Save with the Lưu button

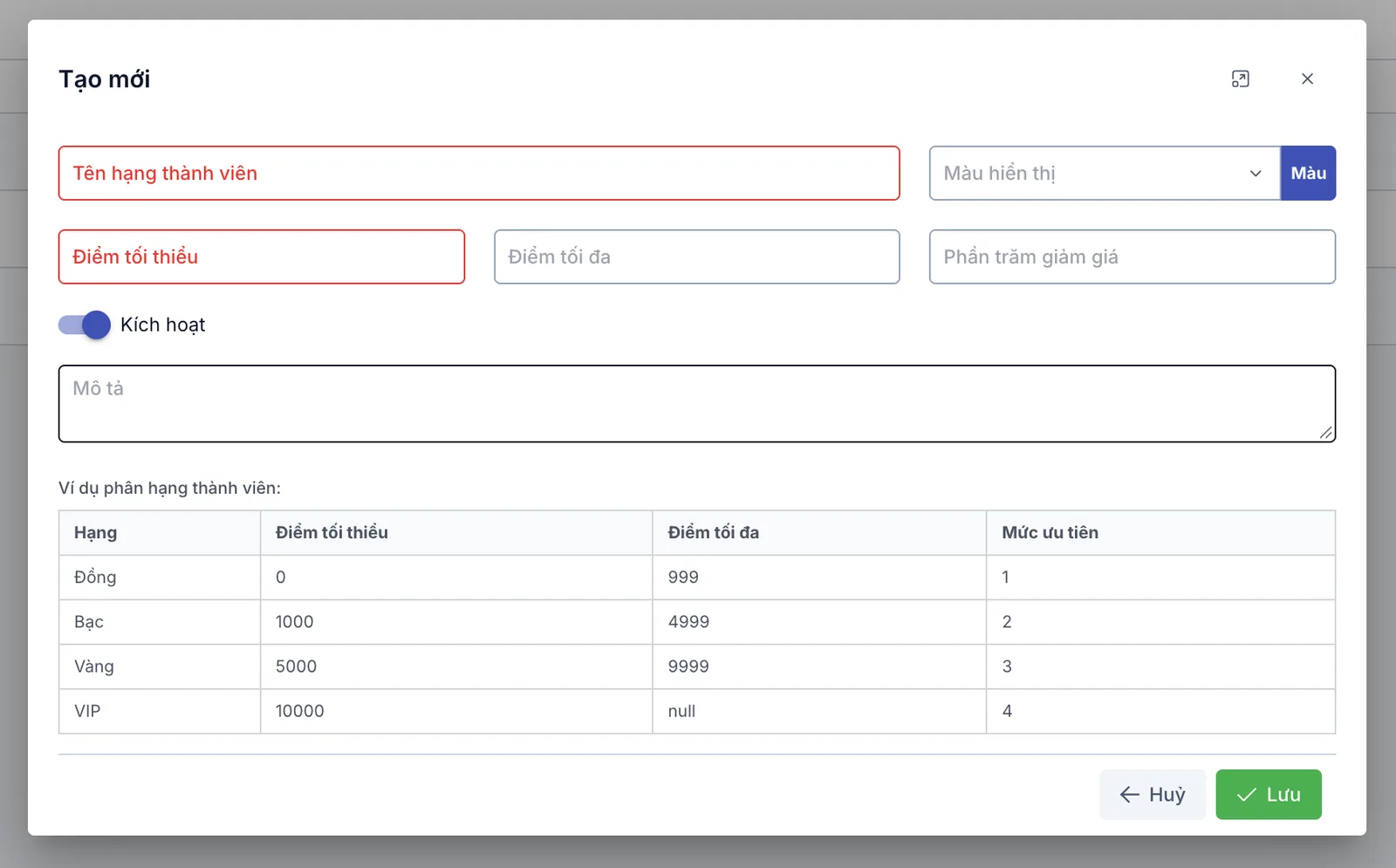[1269, 795]
